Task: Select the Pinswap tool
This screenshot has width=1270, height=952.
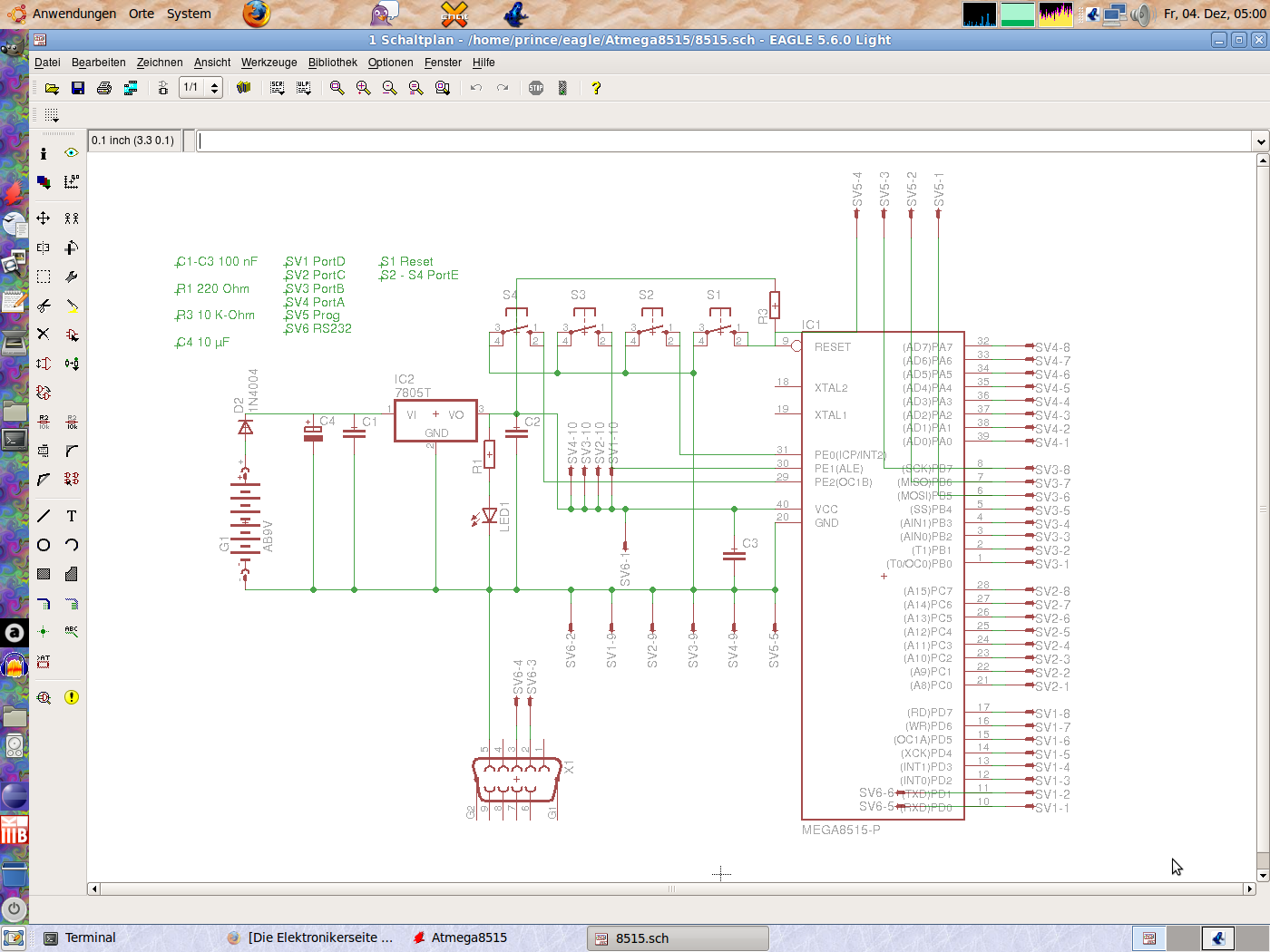Action: point(44,364)
